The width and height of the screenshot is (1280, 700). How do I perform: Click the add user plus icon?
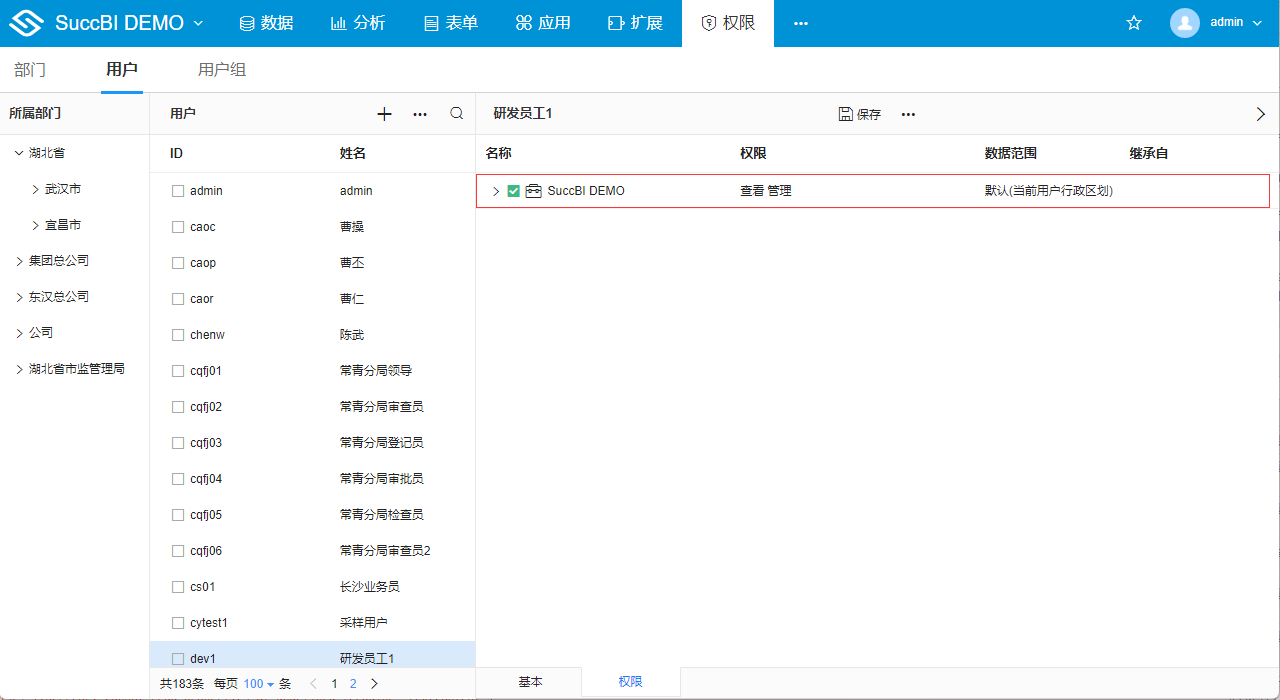[384, 114]
